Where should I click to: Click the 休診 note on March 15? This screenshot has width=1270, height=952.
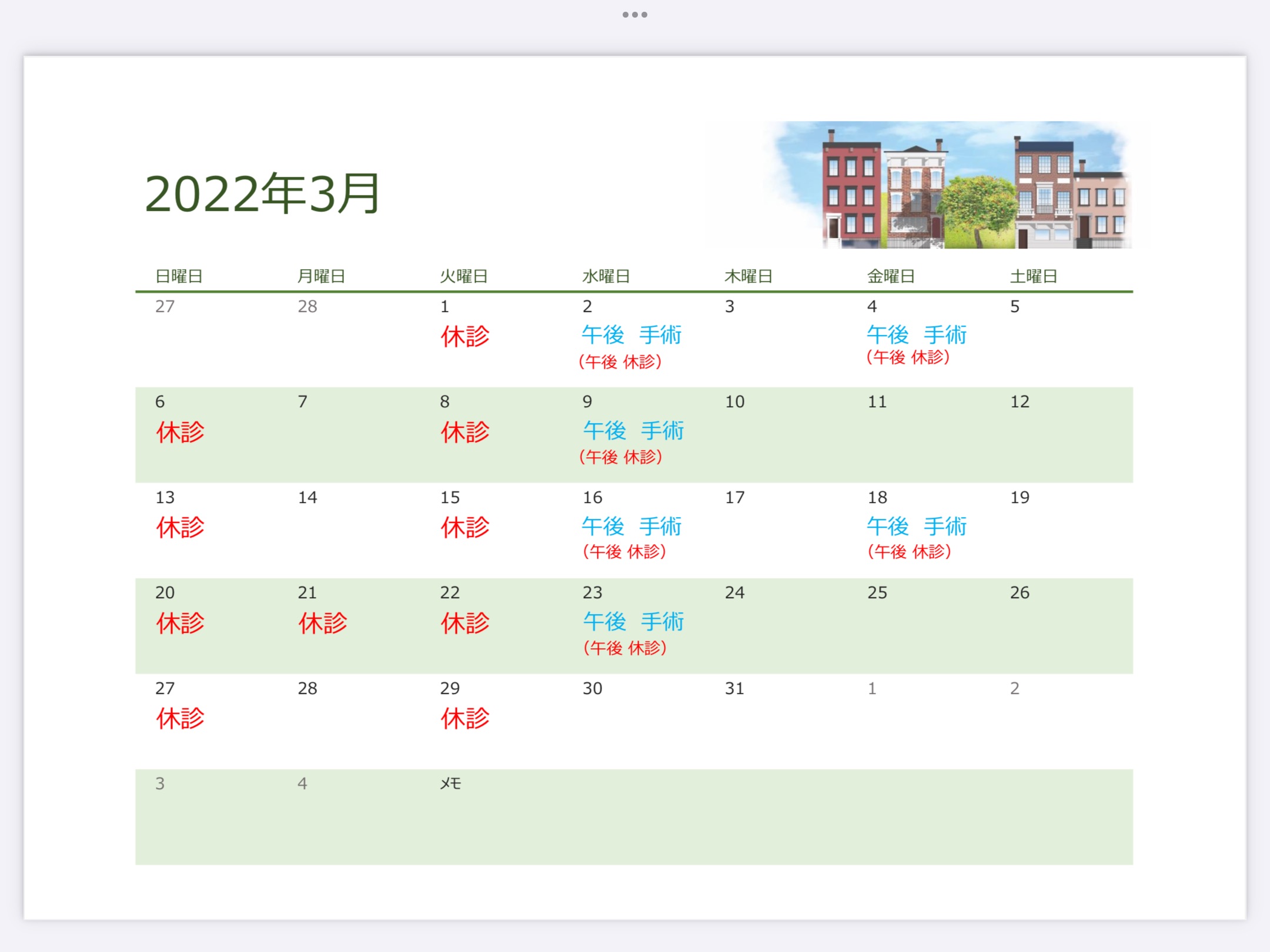point(465,528)
